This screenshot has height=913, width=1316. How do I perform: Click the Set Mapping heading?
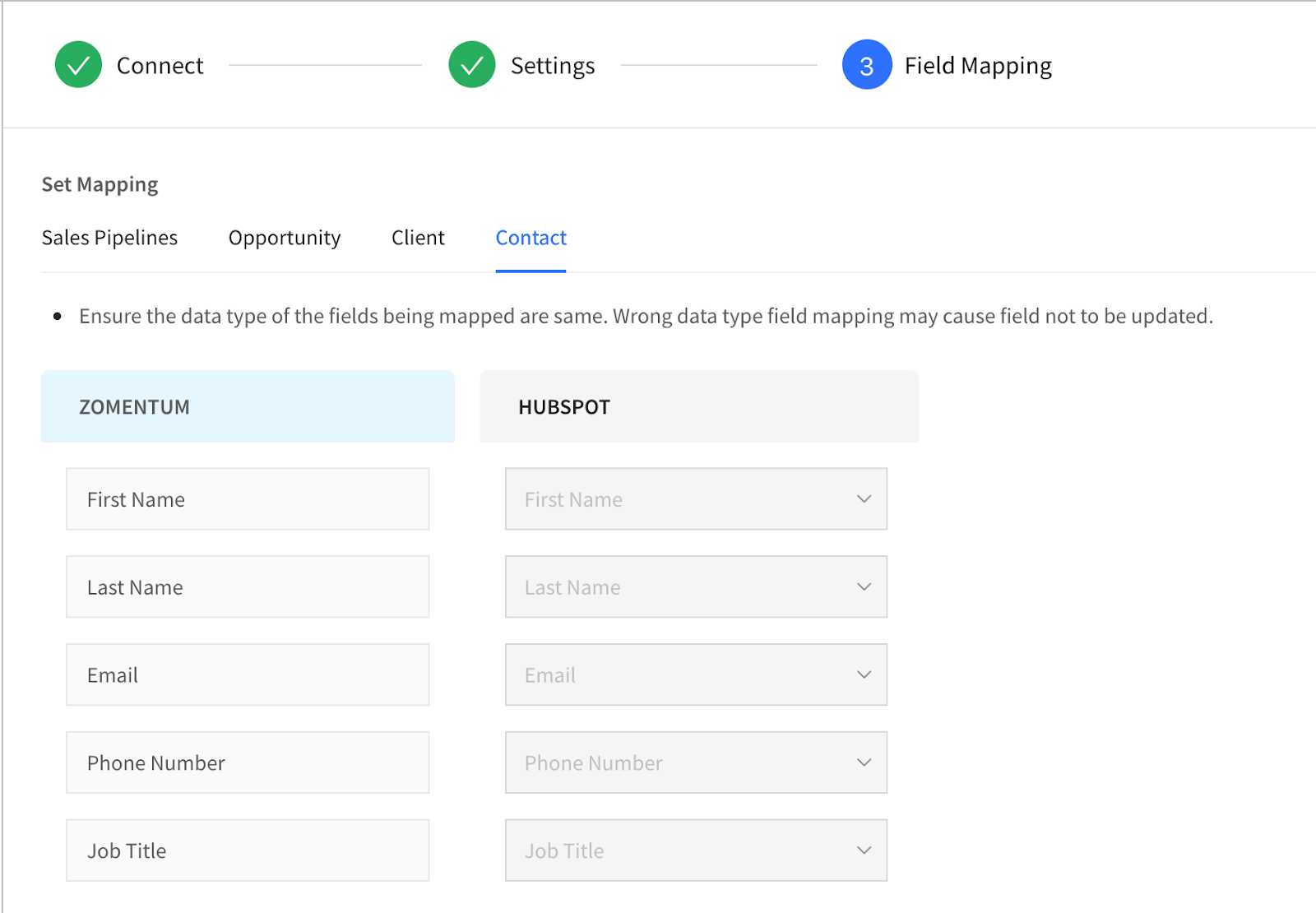tap(100, 184)
